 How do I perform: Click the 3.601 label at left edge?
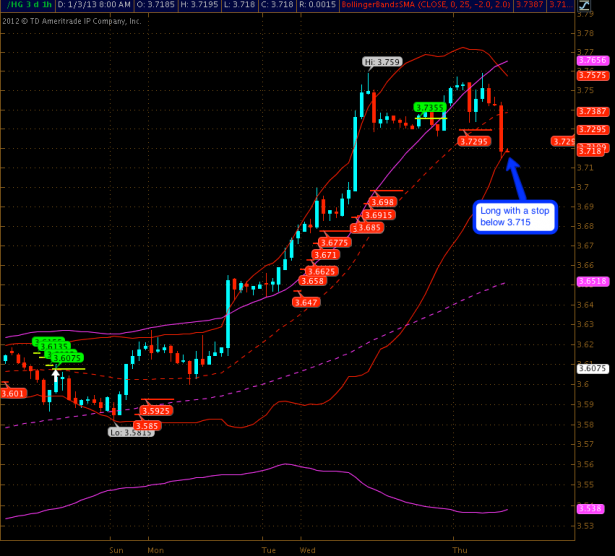coord(13,393)
